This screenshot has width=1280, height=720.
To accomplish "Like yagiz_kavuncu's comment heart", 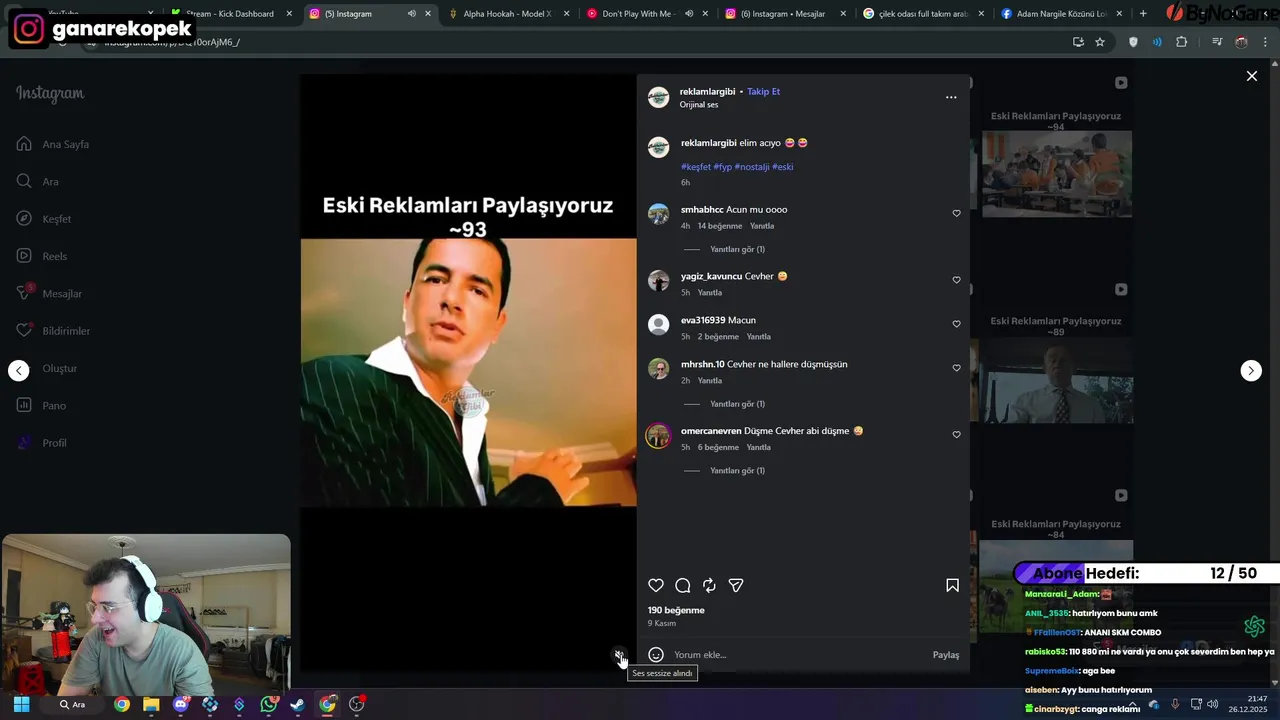I will pos(956,280).
